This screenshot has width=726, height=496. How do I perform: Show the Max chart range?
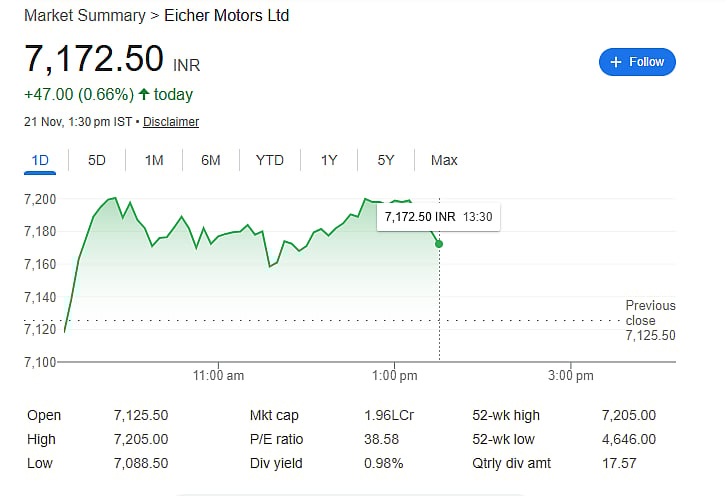click(x=444, y=160)
